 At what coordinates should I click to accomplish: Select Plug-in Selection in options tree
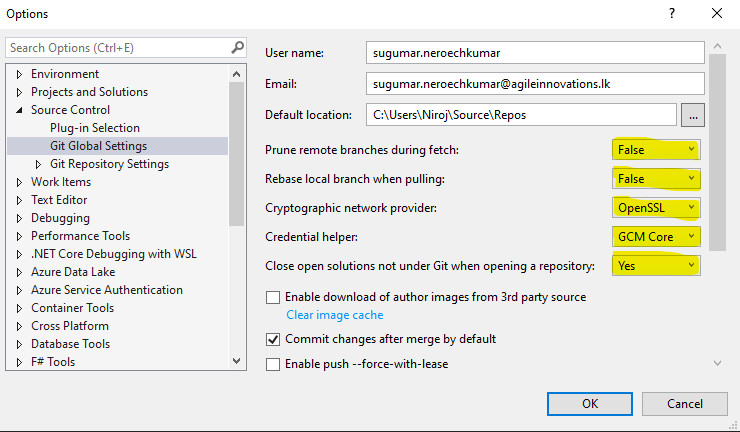click(x=95, y=128)
